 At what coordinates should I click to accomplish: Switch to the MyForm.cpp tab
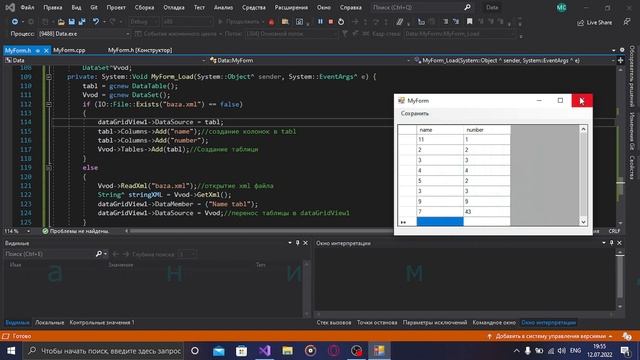coord(69,50)
